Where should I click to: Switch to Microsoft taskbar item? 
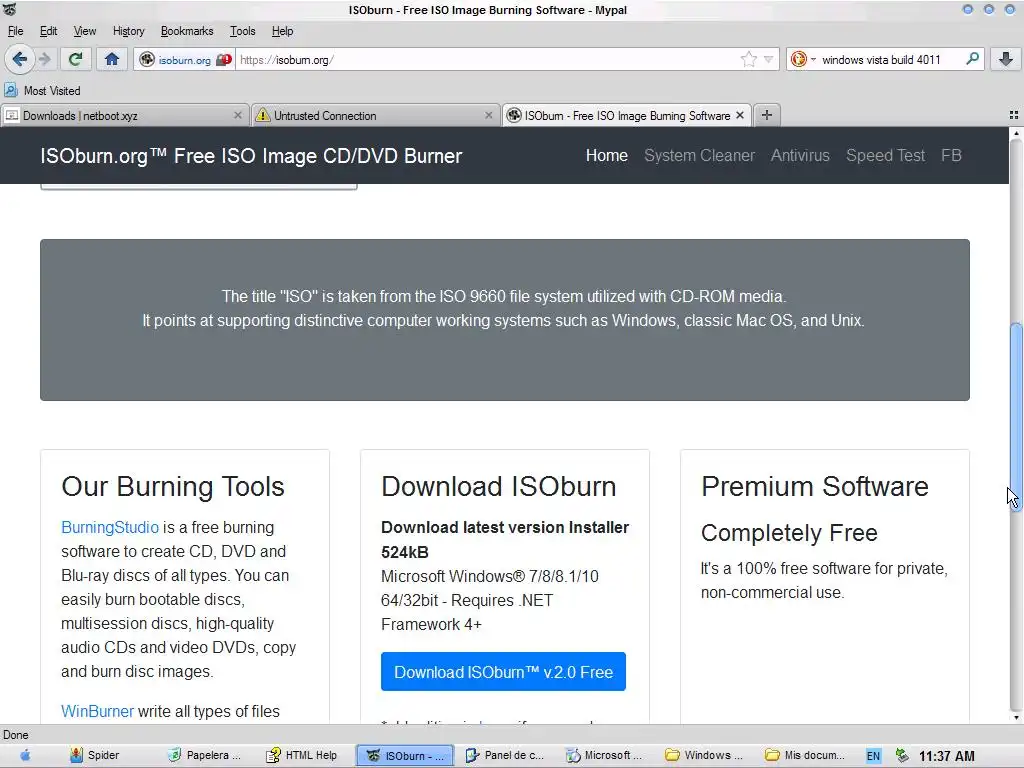click(605, 756)
